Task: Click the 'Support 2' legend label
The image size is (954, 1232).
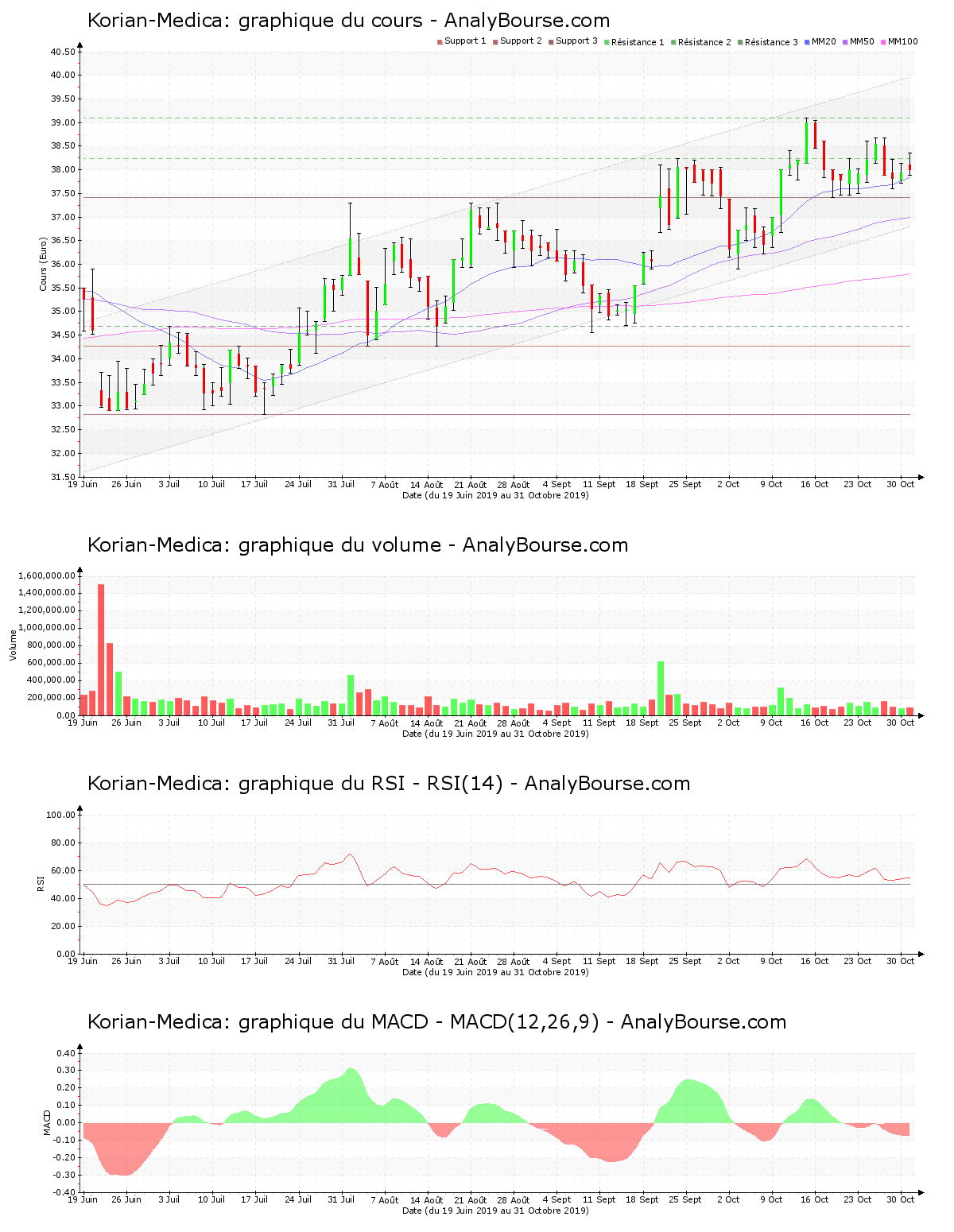Action: pos(521,41)
